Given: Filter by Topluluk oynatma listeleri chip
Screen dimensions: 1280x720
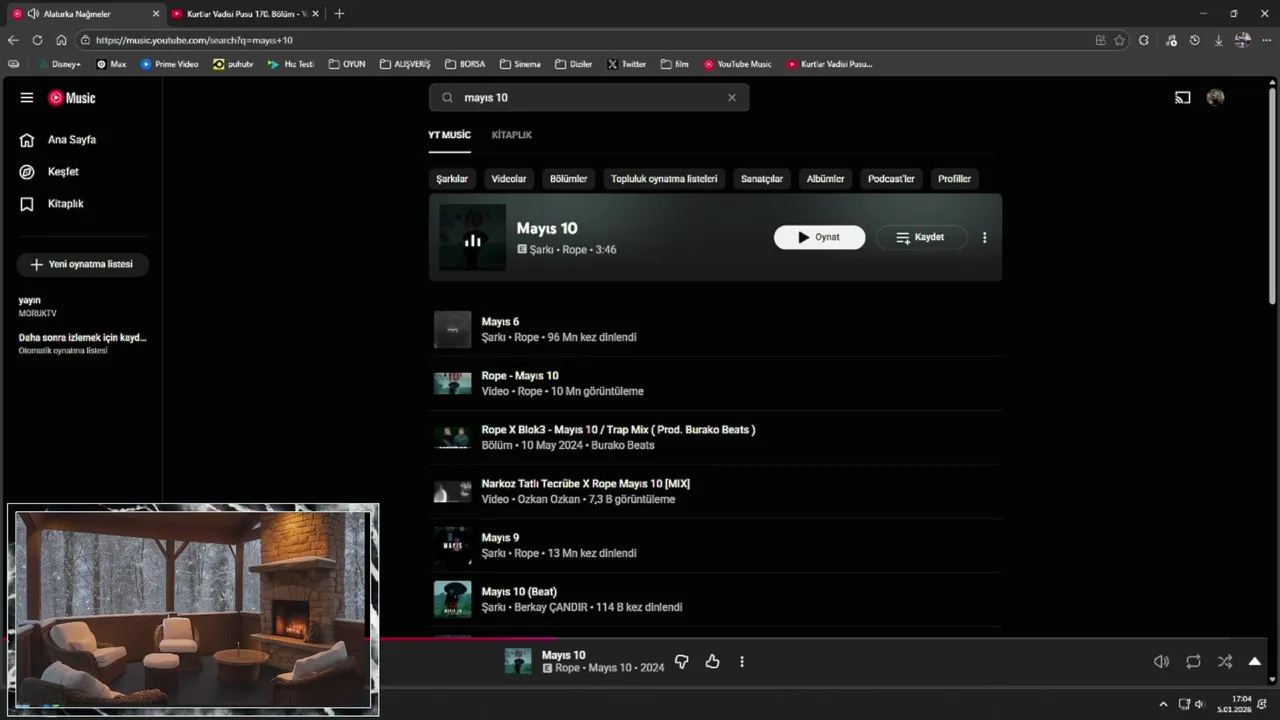Looking at the screenshot, I should tap(664, 179).
